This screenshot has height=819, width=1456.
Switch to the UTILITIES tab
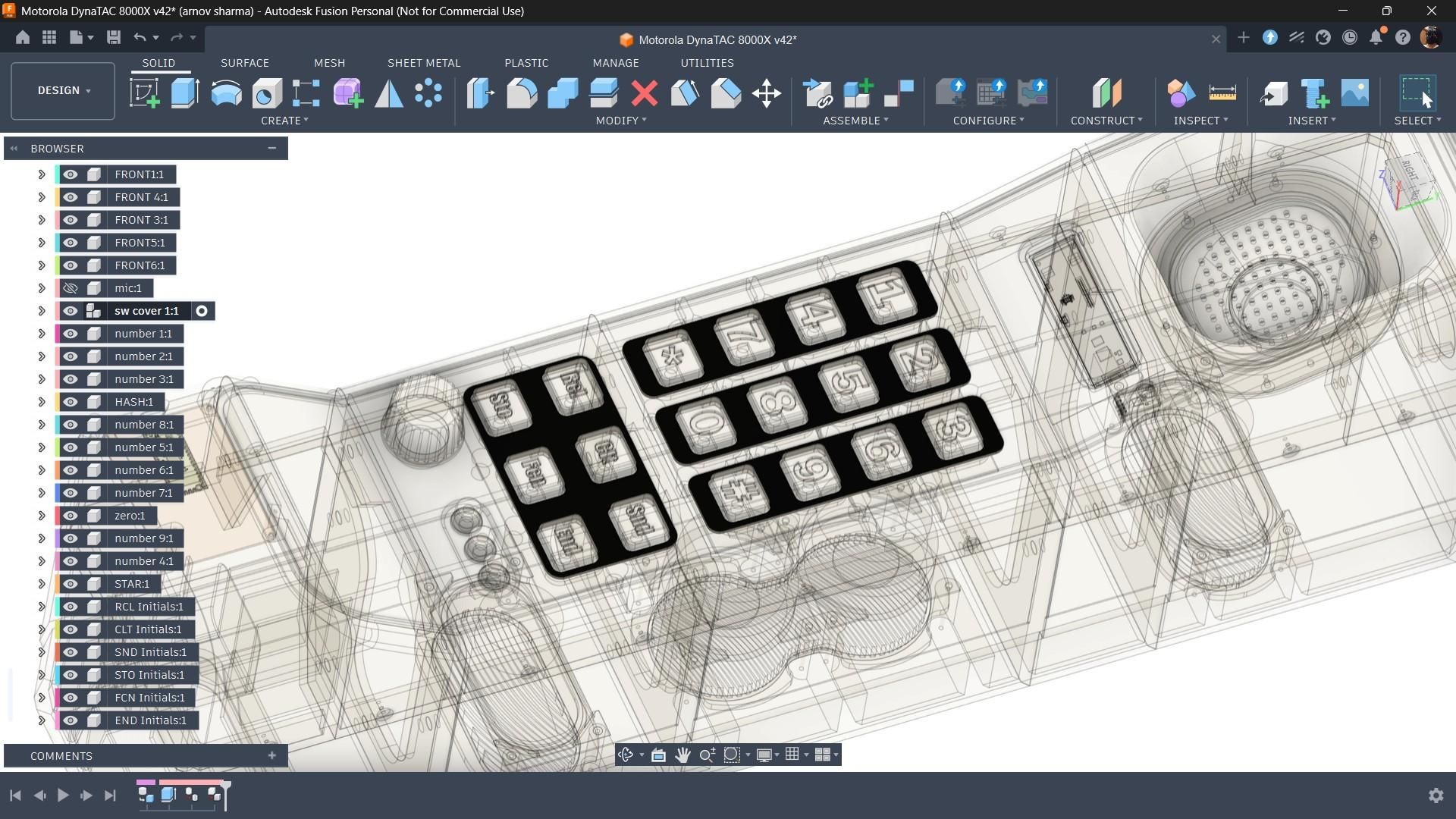[707, 63]
